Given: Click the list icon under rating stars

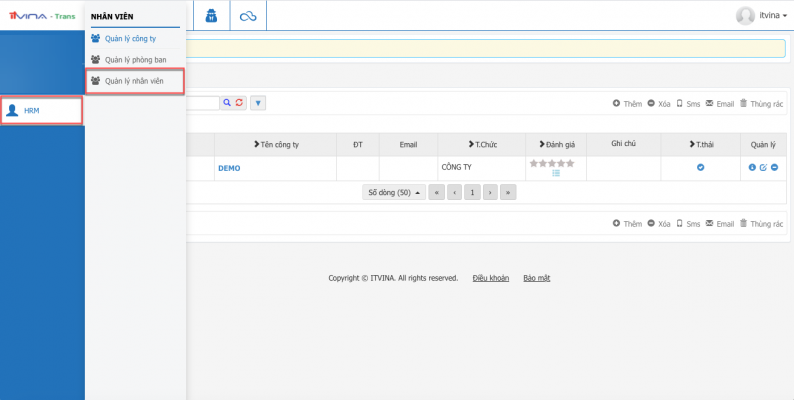Looking at the screenshot, I should point(556,173).
